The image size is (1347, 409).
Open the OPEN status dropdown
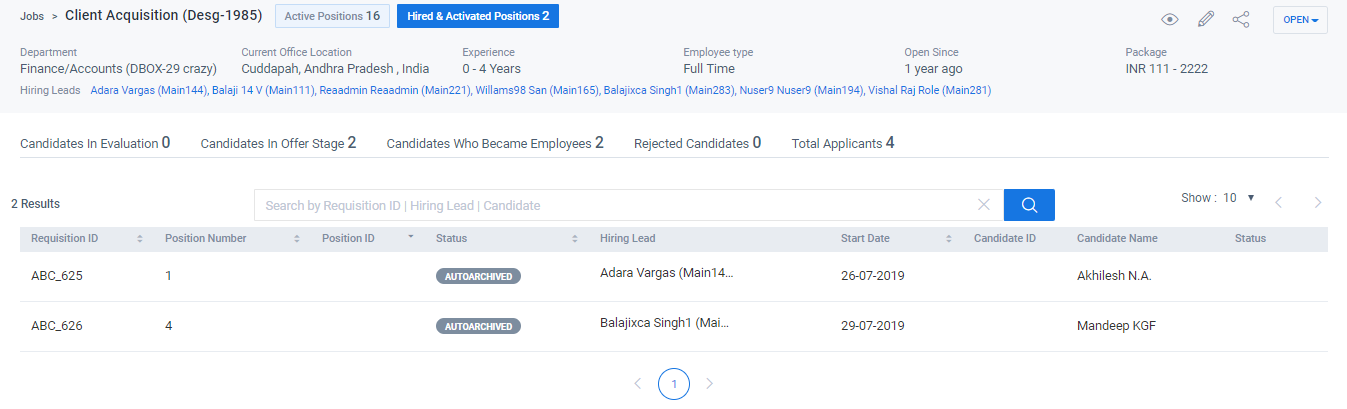(1300, 20)
